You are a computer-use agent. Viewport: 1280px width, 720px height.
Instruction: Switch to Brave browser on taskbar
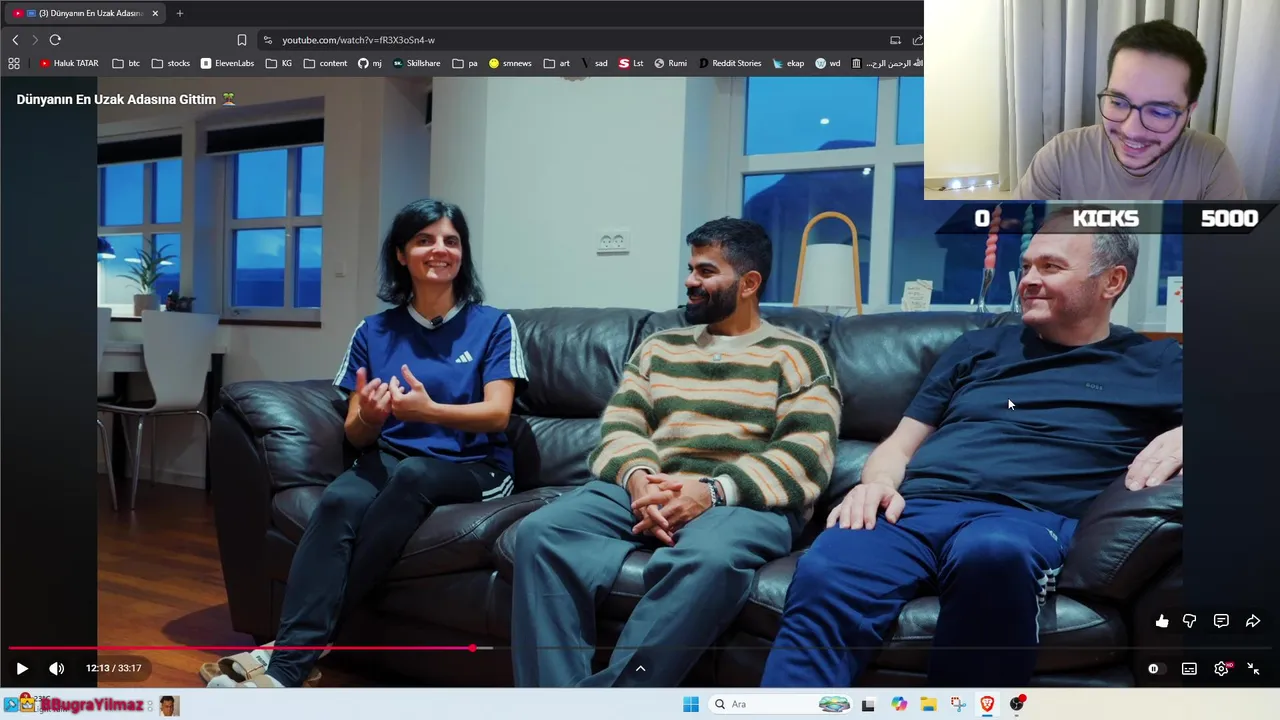(987, 704)
